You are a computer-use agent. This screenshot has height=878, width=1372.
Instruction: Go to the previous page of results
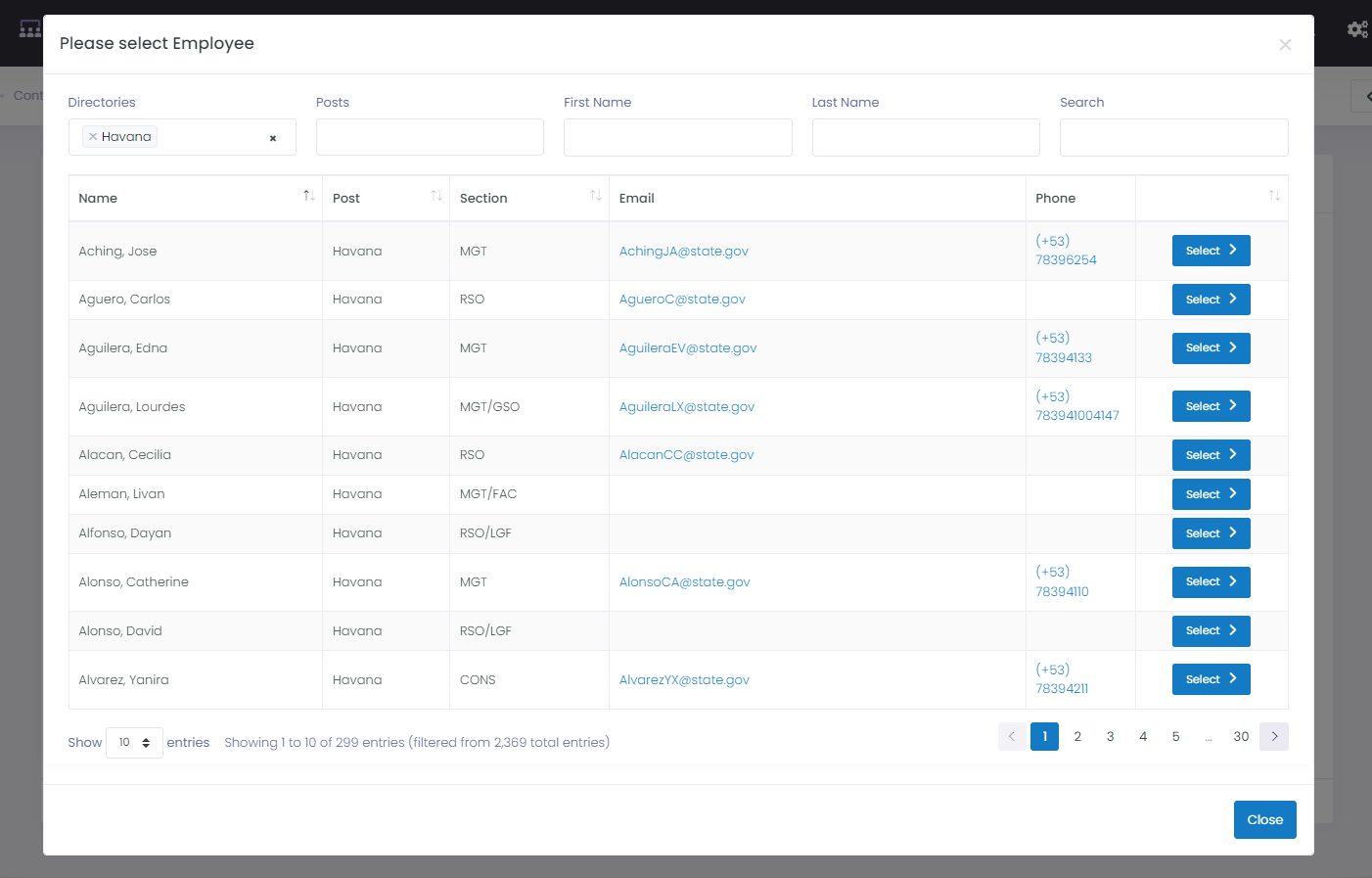[1012, 736]
